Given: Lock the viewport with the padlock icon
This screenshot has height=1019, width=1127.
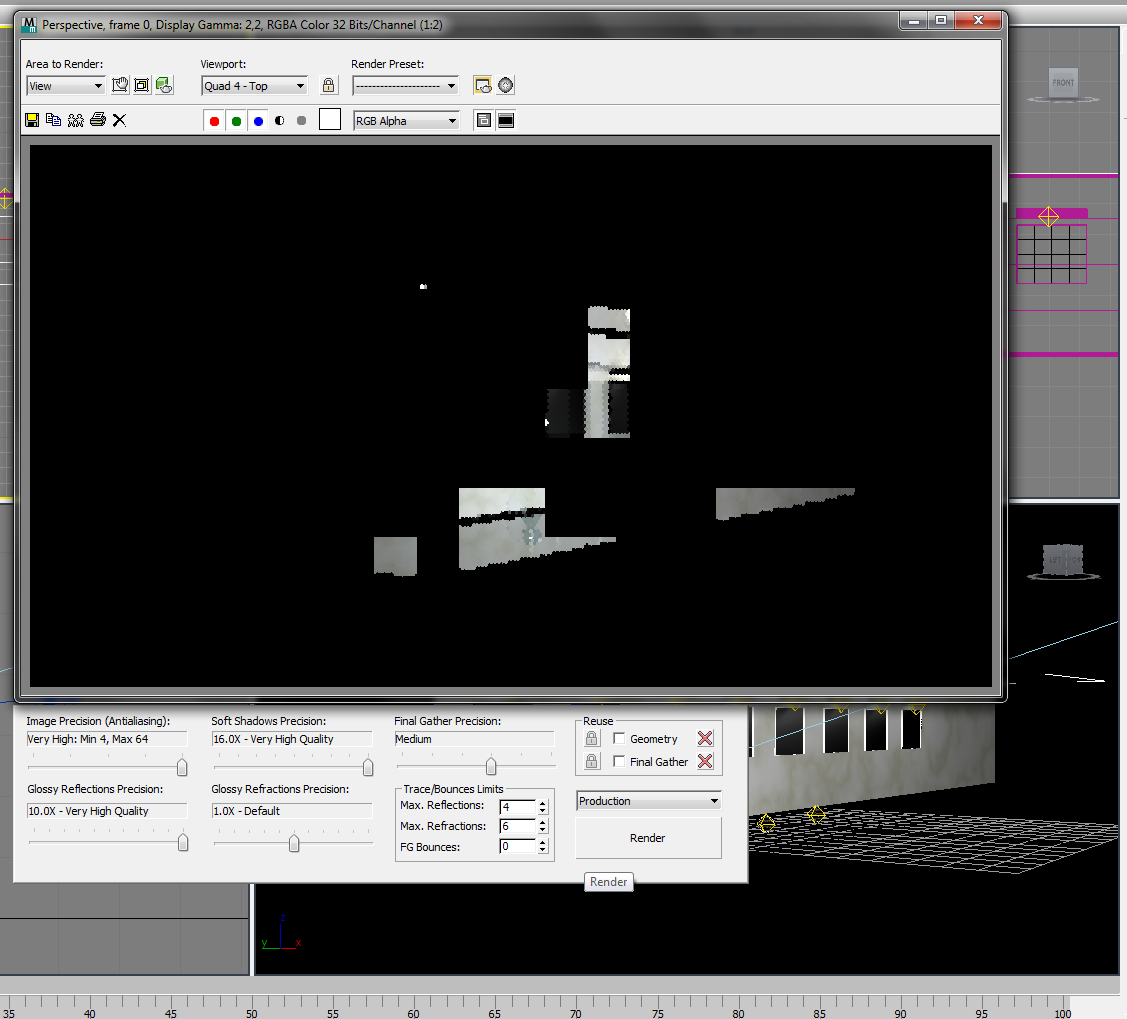Looking at the screenshot, I should (328, 86).
